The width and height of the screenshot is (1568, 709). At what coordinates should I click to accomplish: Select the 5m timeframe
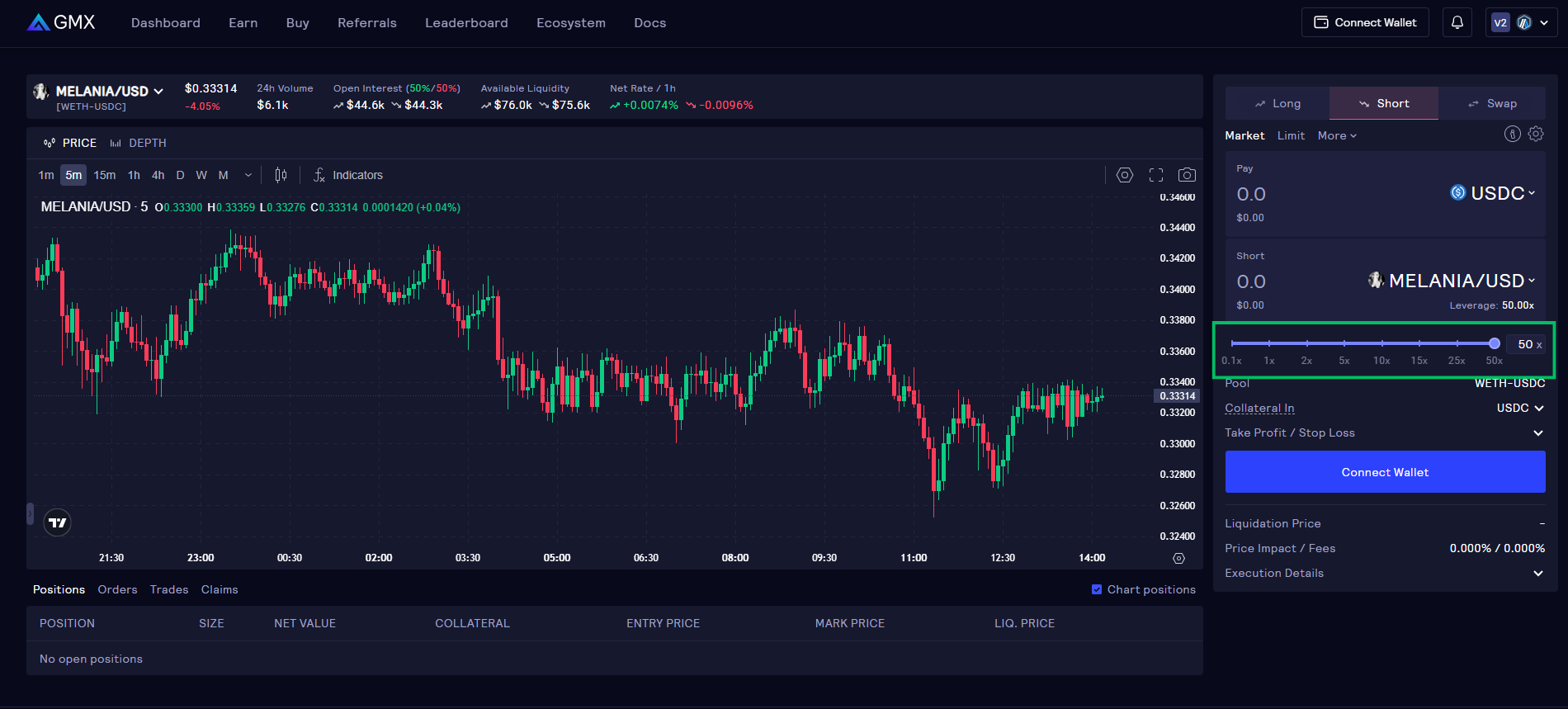73,175
